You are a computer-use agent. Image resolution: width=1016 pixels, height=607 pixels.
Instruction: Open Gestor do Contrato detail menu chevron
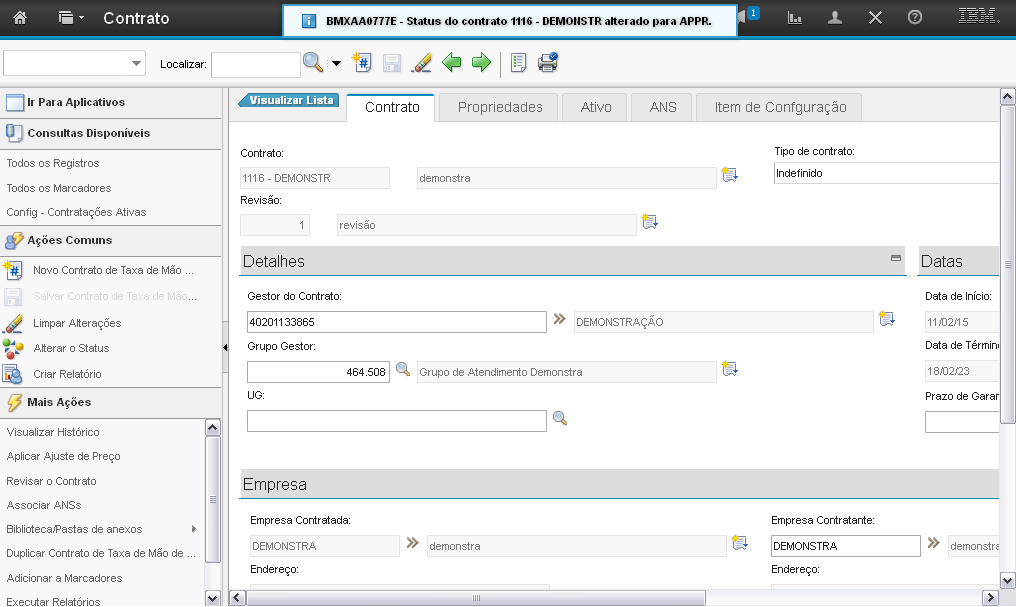[559, 319]
